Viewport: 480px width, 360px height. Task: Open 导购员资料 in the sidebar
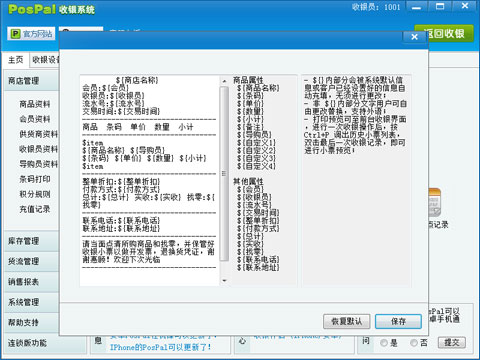(39, 164)
